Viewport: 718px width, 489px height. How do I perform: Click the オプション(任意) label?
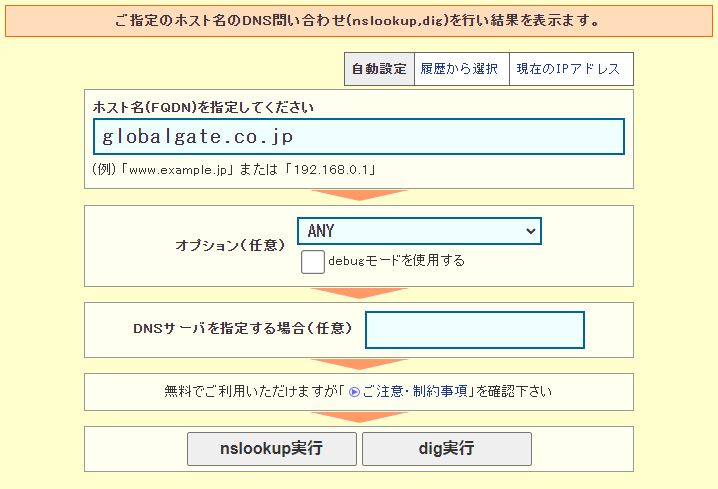pyautogui.click(x=230, y=245)
